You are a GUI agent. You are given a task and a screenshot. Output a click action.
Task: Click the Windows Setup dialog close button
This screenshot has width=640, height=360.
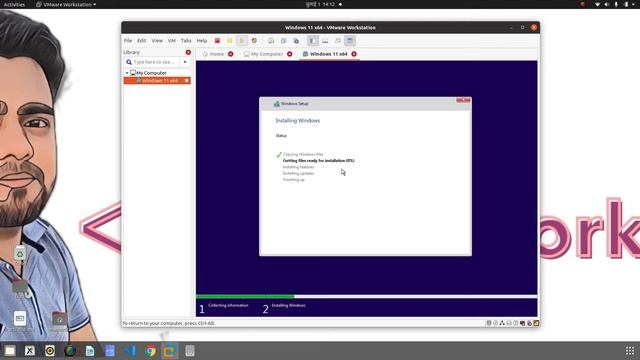click(463, 100)
